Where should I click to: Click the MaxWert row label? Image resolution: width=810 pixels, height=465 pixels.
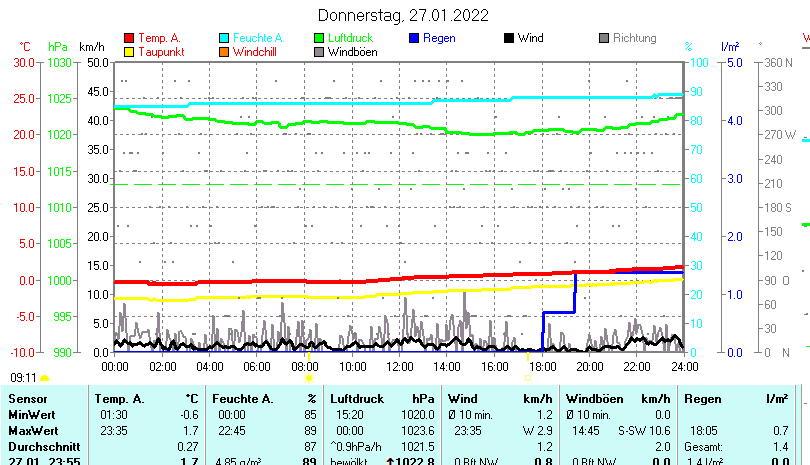pyautogui.click(x=32, y=430)
